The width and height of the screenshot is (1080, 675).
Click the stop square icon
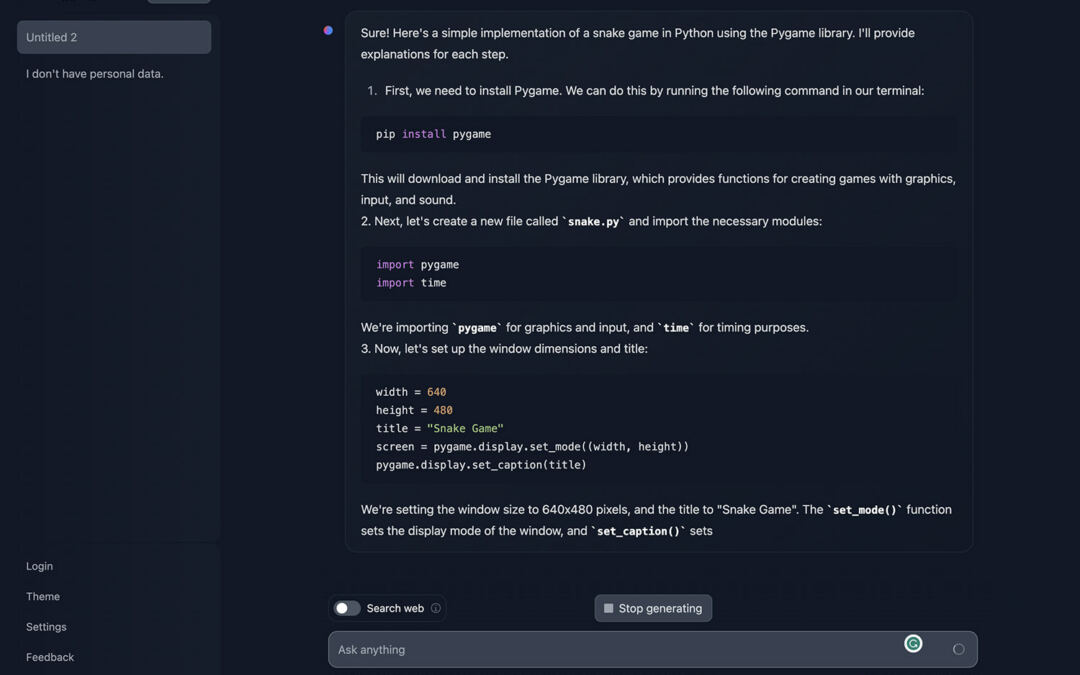[x=608, y=608]
